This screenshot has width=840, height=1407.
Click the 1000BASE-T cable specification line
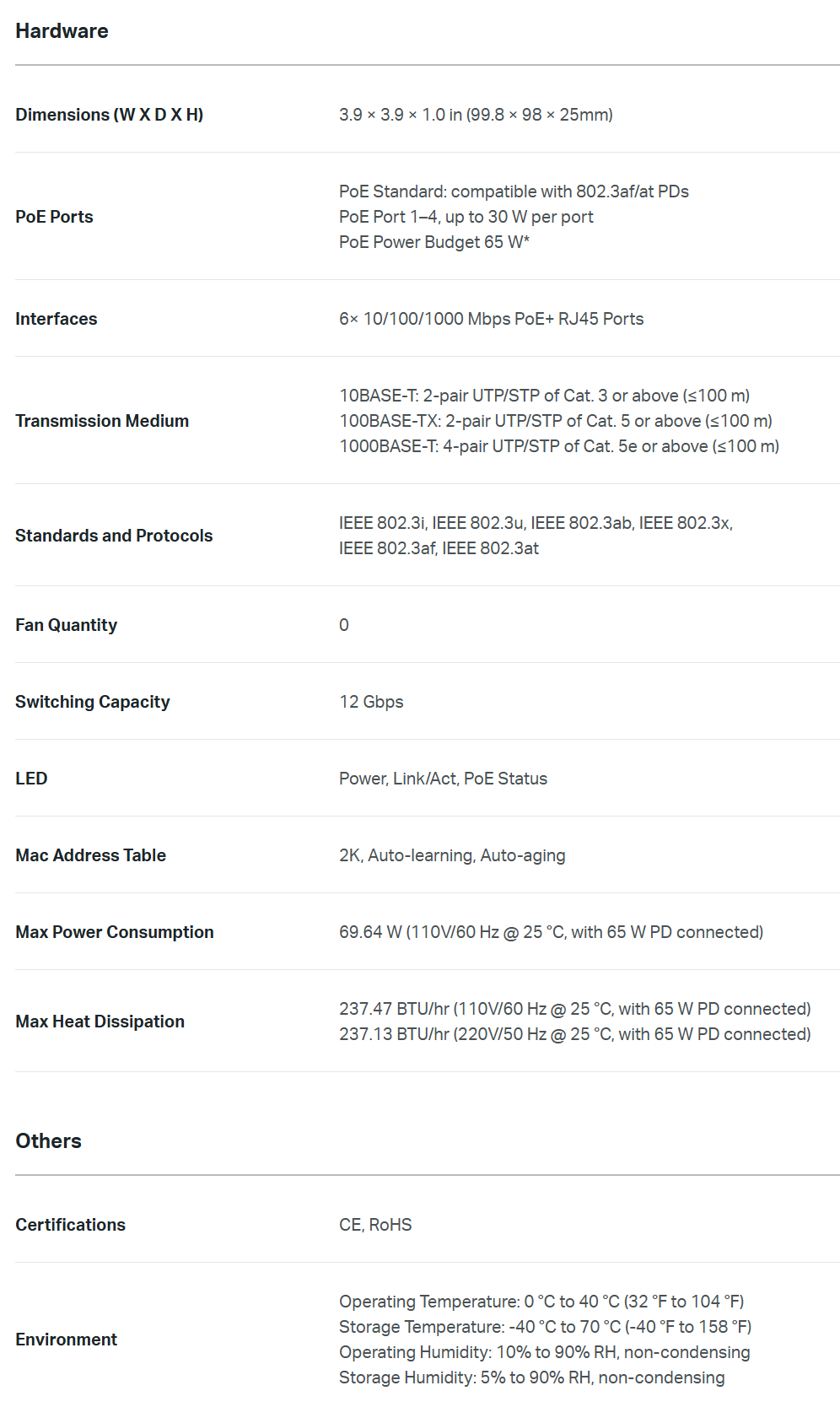coord(558,446)
